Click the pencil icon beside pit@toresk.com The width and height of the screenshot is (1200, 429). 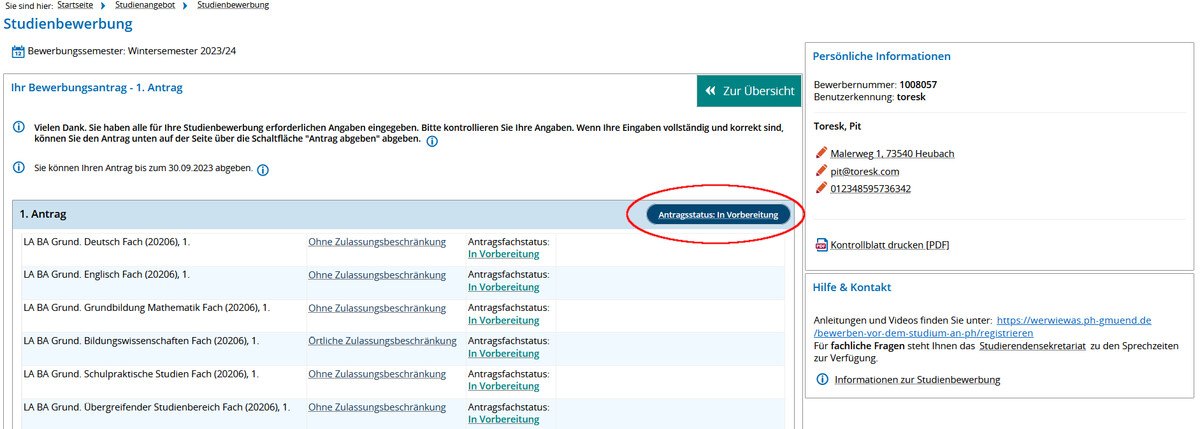coord(821,171)
